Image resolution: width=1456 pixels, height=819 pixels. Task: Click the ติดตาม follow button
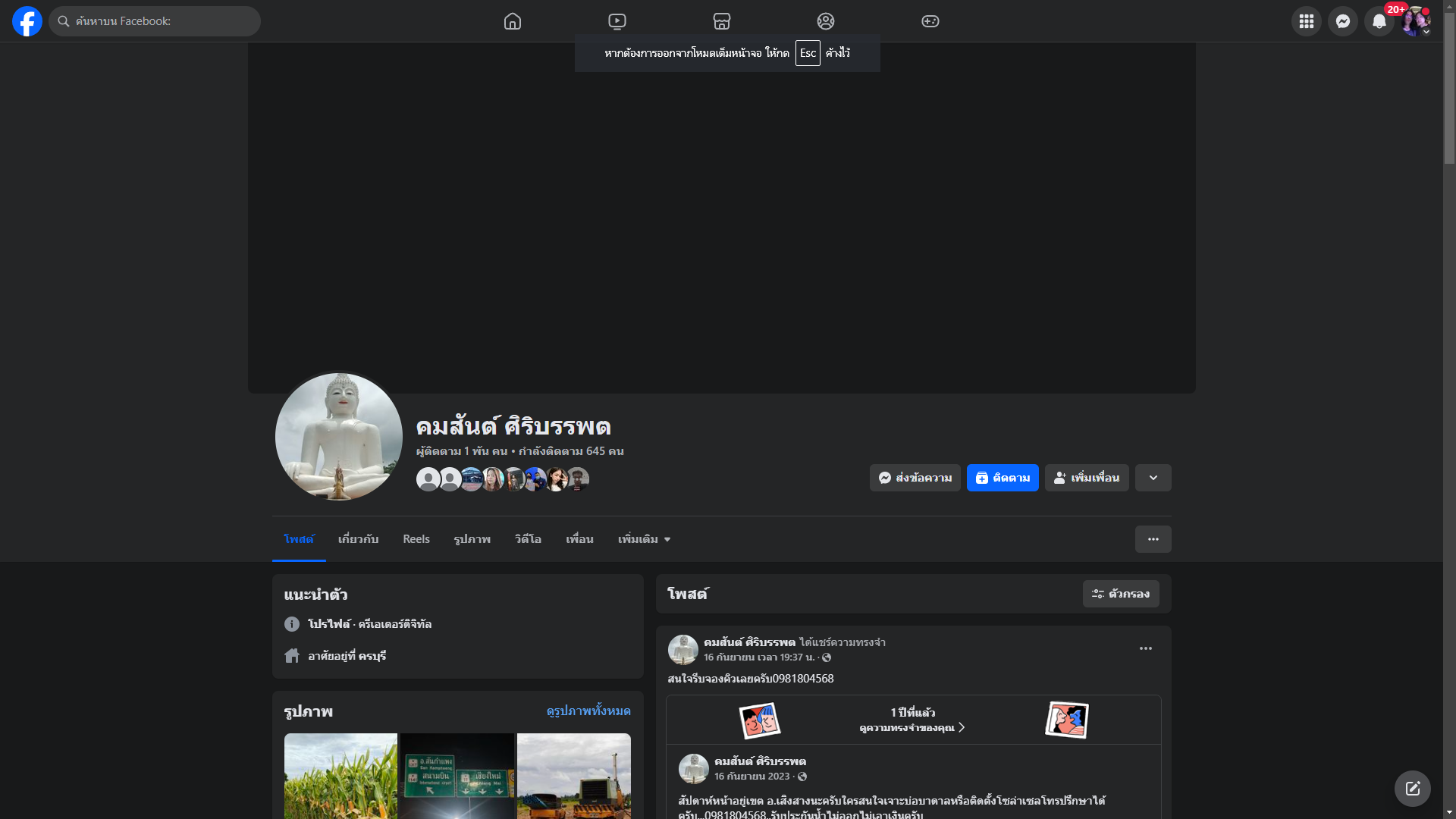pos(1003,478)
